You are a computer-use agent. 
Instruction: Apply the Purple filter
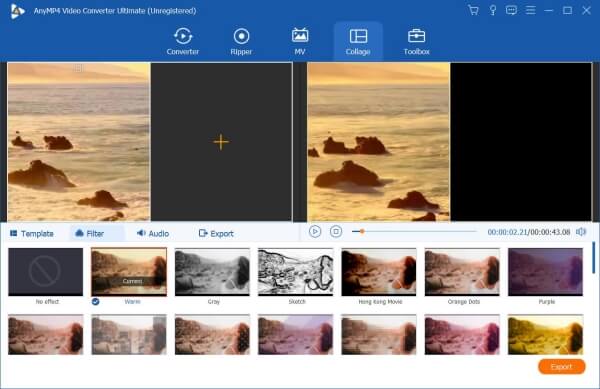tap(545, 272)
